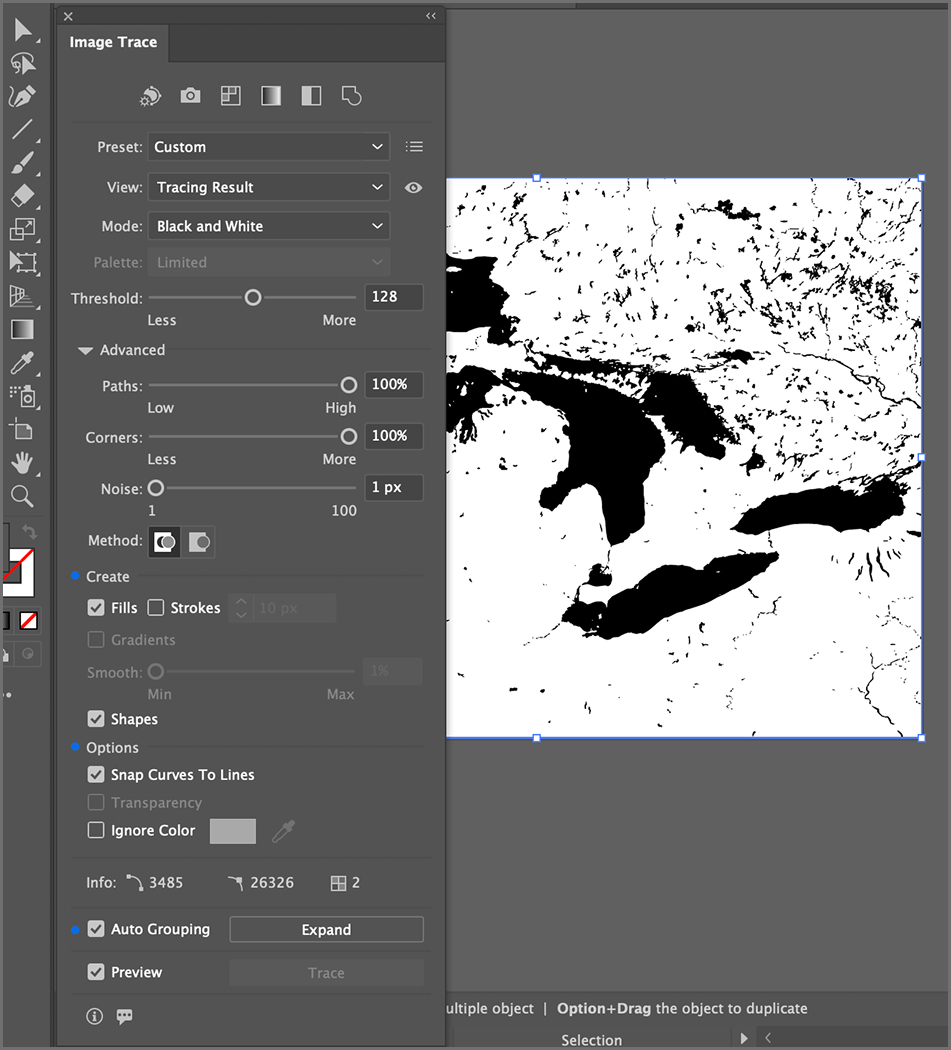Select the Pen tool
This screenshot has width=951, height=1050.
pos(24,96)
